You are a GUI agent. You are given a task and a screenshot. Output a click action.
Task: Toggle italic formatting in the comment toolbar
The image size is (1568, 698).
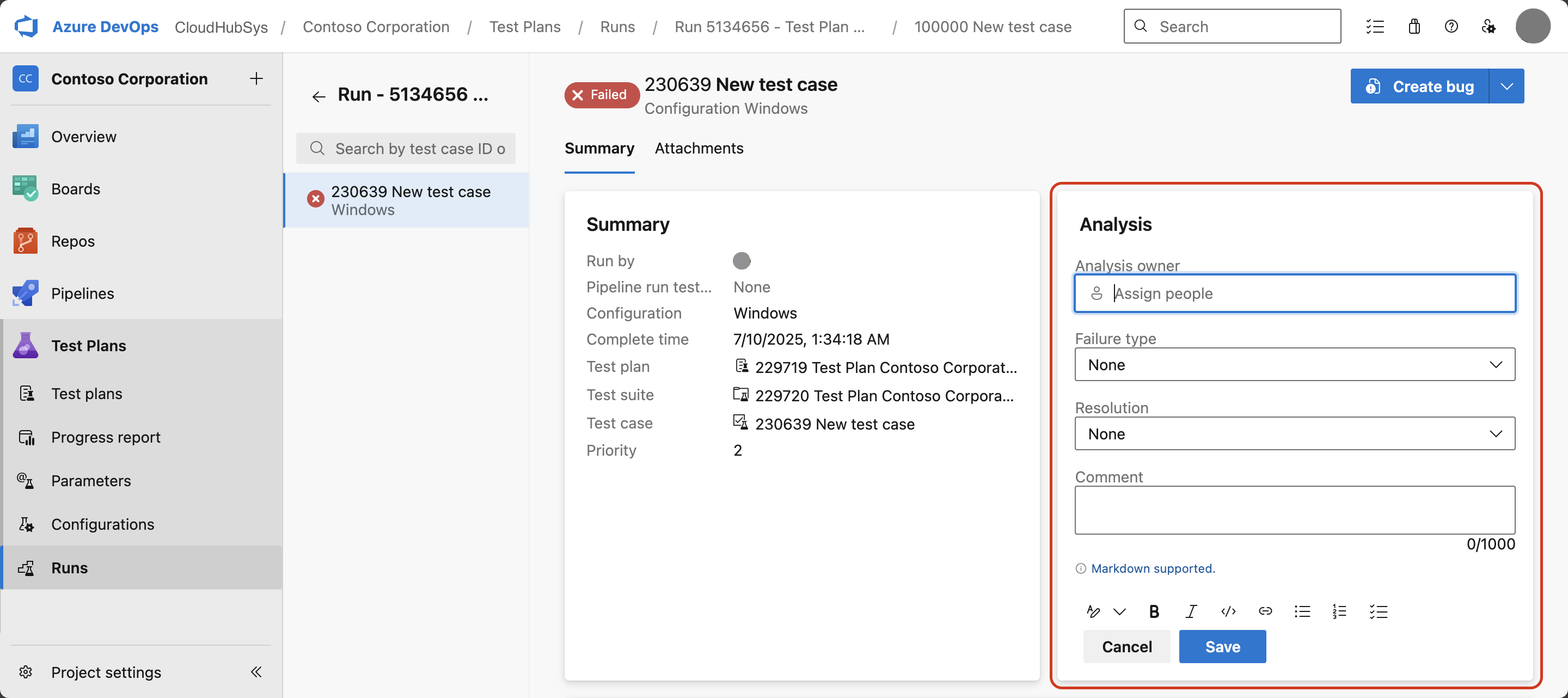pos(1191,611)
